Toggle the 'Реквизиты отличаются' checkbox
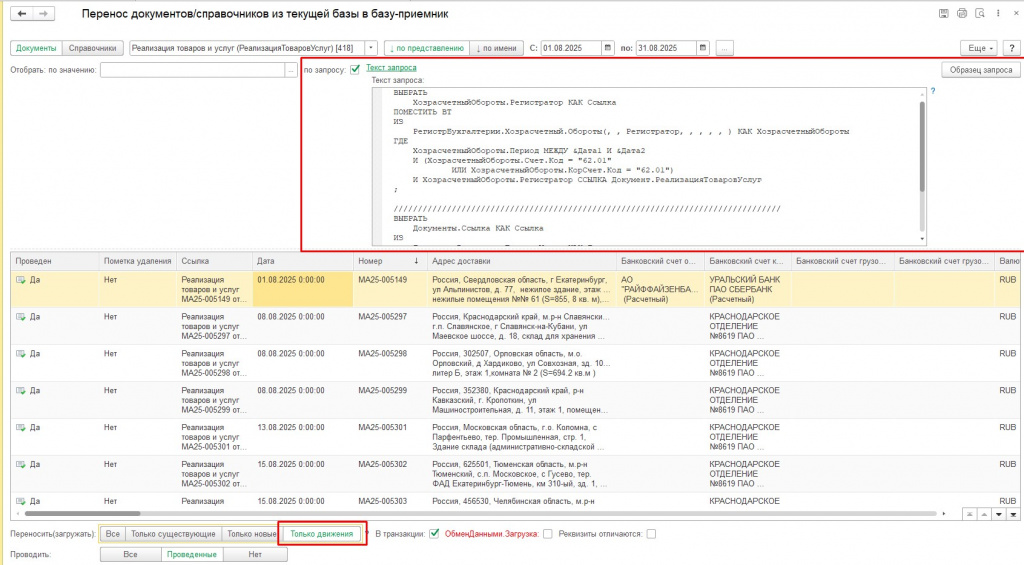 click(x=651, y=534)
